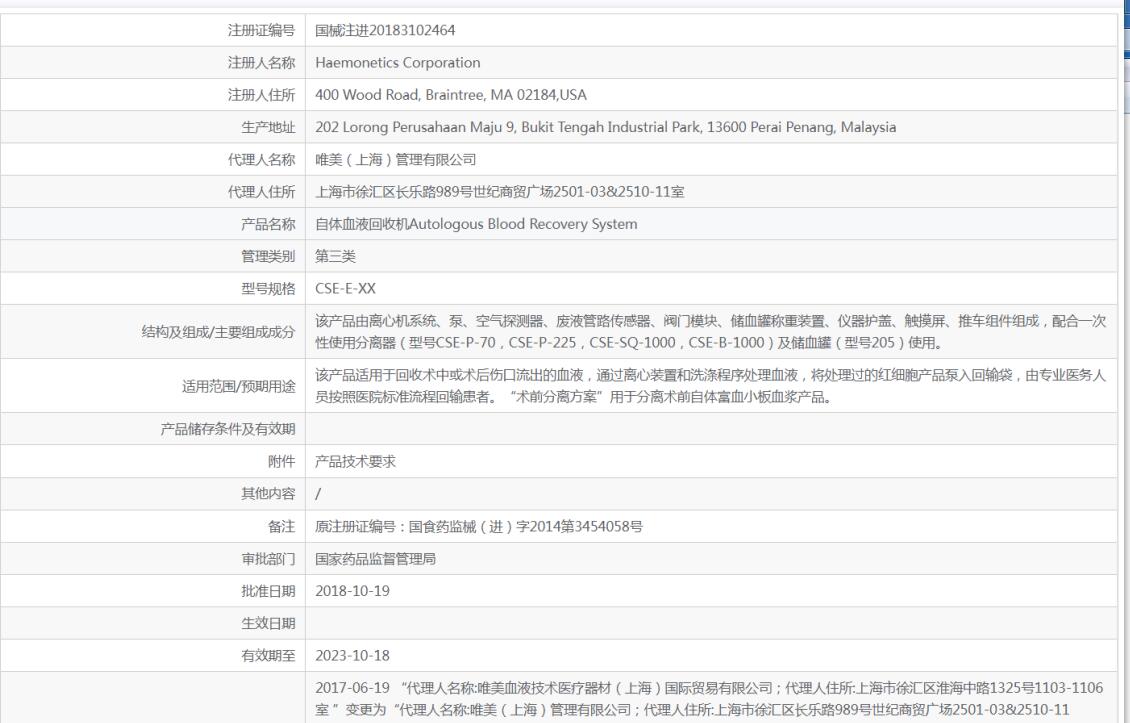Select the 适用范围/预期用途 label
1130x723 pixels.
[239, 386]
